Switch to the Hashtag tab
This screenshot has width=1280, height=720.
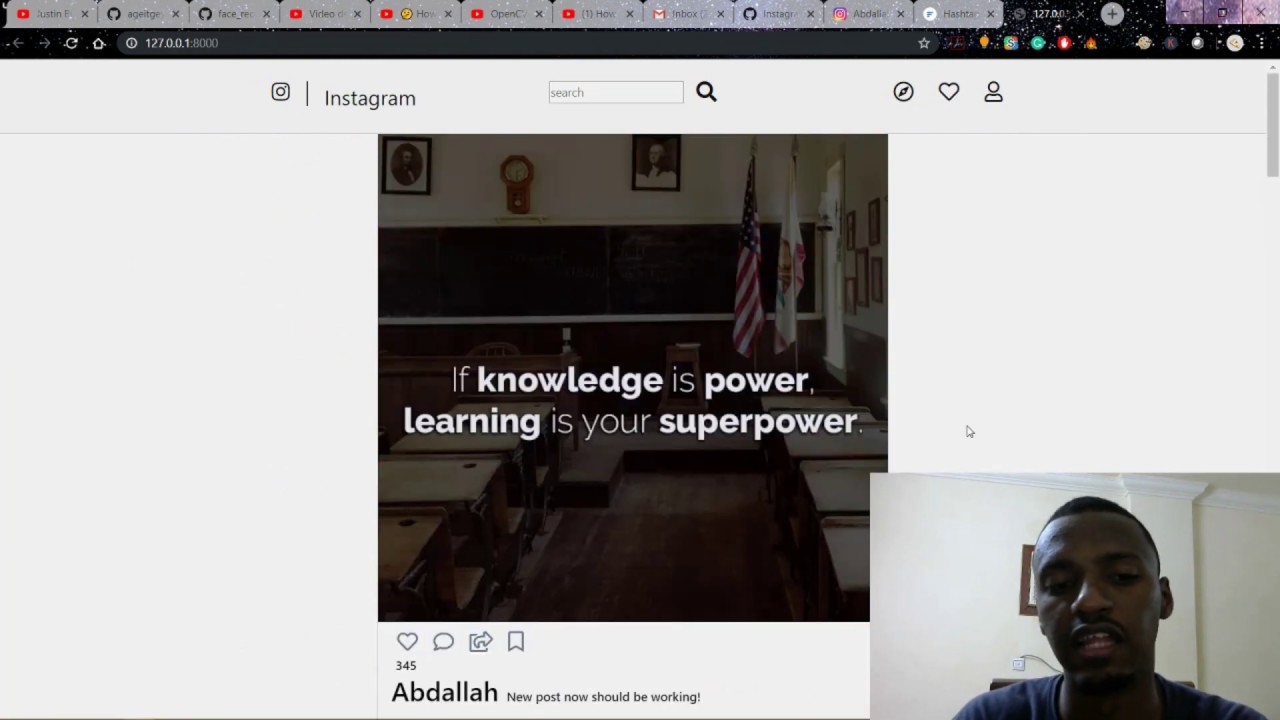[x=956, y=14]
